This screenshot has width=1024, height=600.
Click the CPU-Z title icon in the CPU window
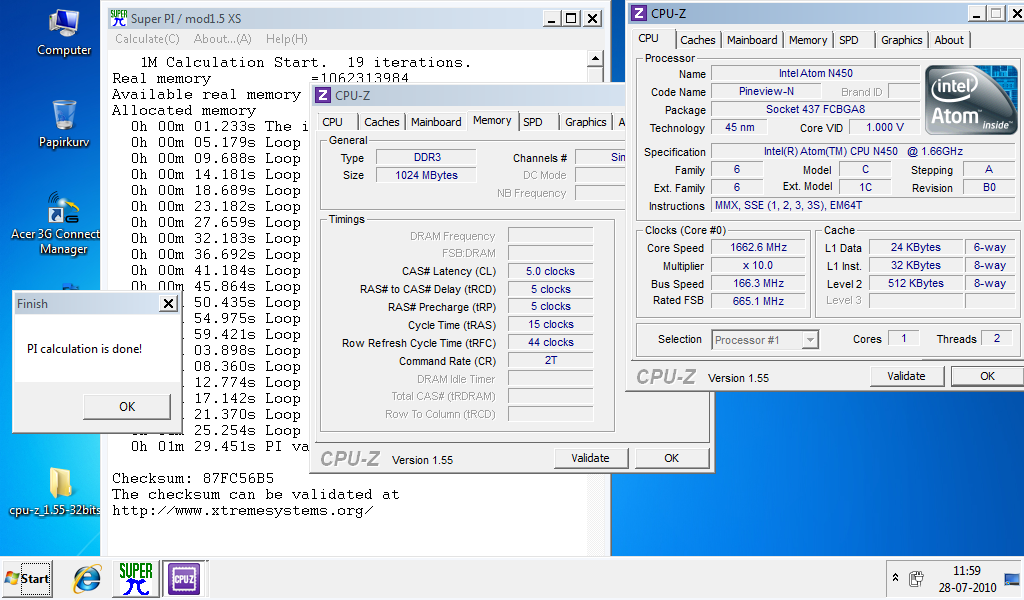[x=639, y=13]
